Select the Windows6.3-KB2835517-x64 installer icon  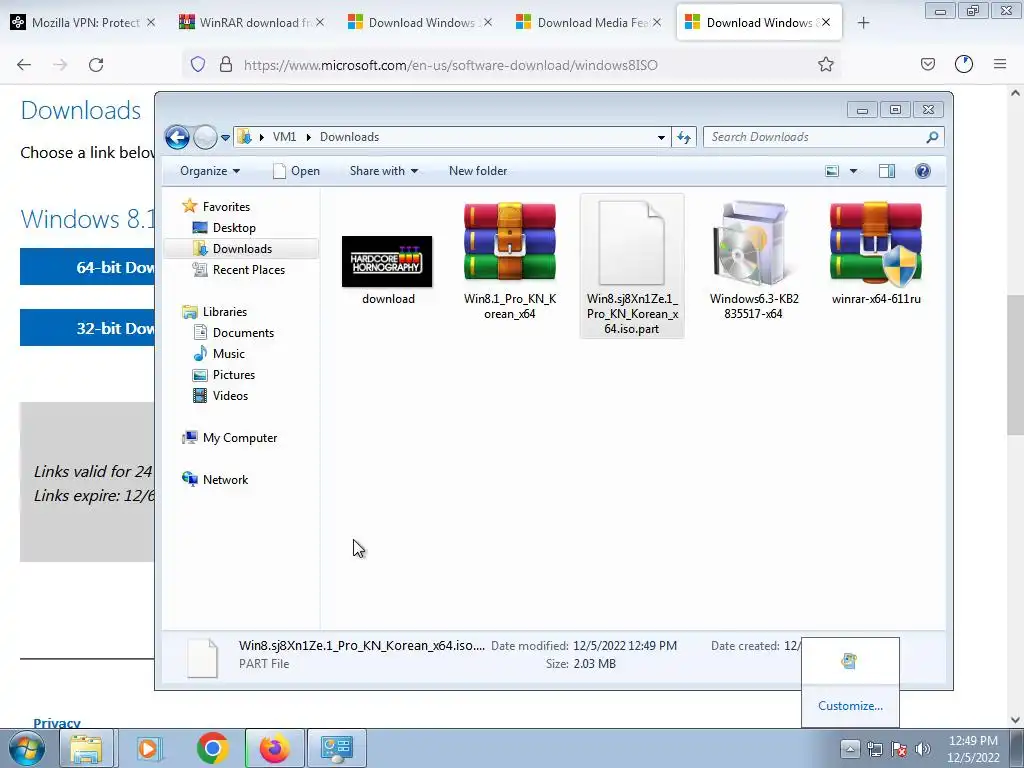coord(754,243)
